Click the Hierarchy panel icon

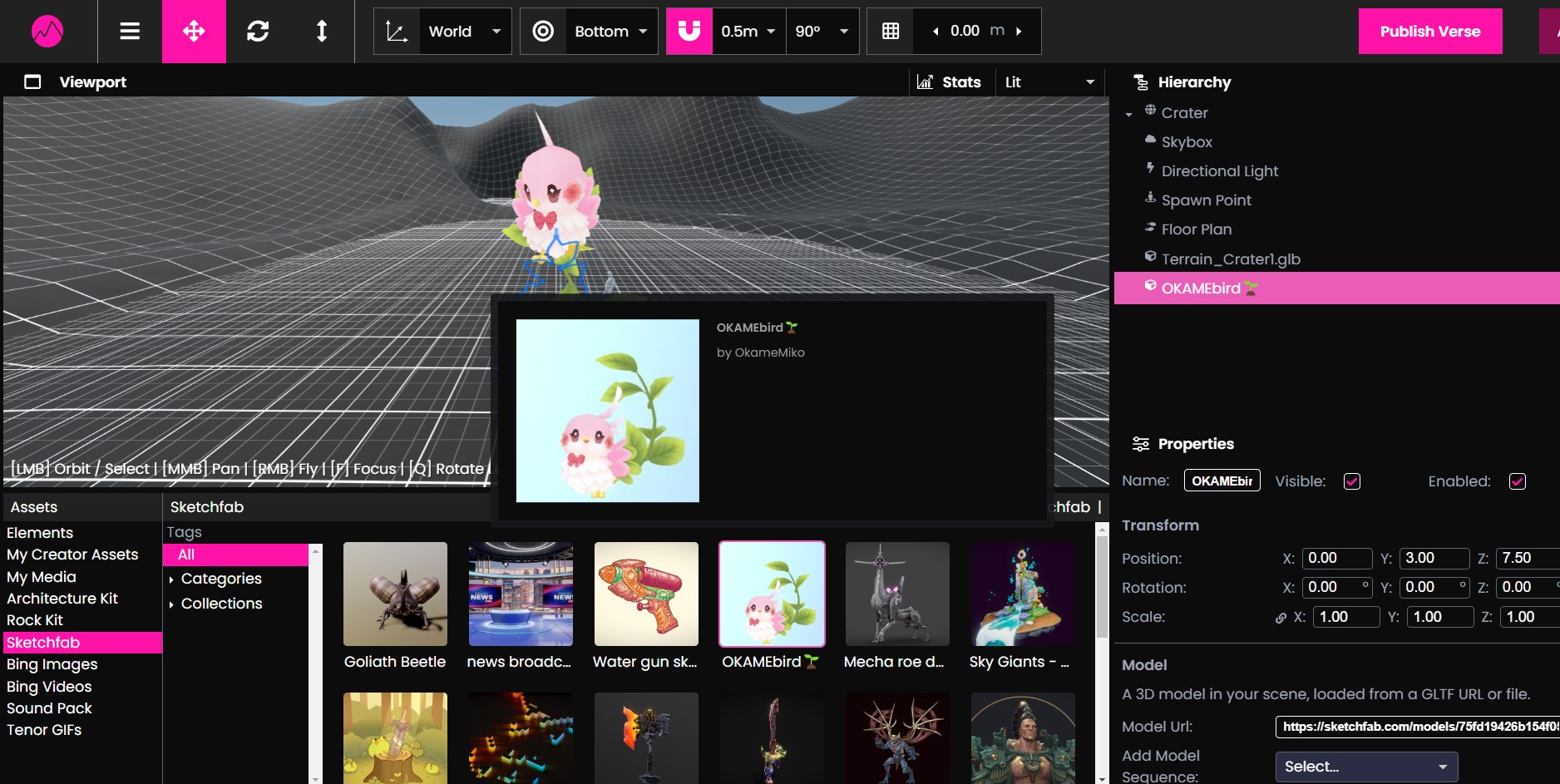pyautogui.click(x=1141, y=82)
